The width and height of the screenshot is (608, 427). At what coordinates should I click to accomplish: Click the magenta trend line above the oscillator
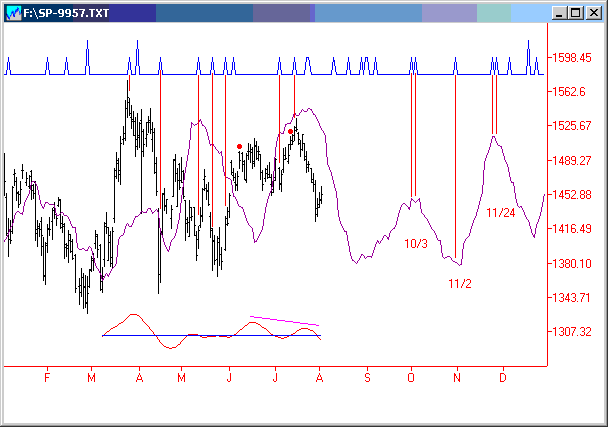point(284,321)
